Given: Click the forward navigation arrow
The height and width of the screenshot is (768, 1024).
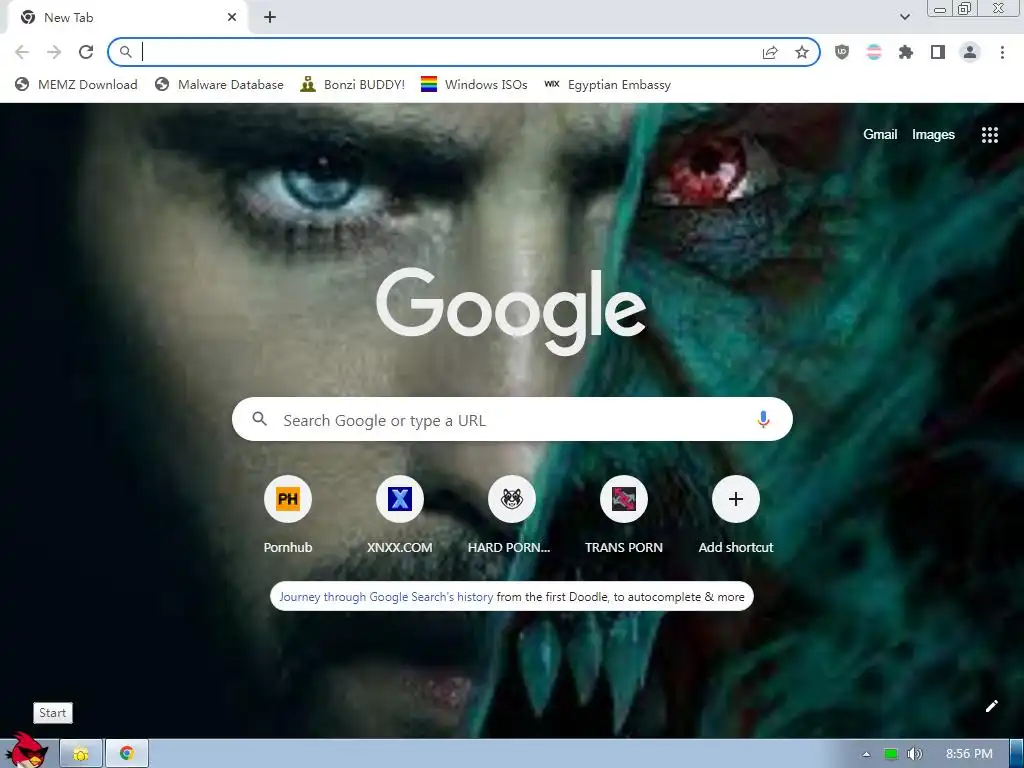Looking at the screenshot, I should coord(54,52).
